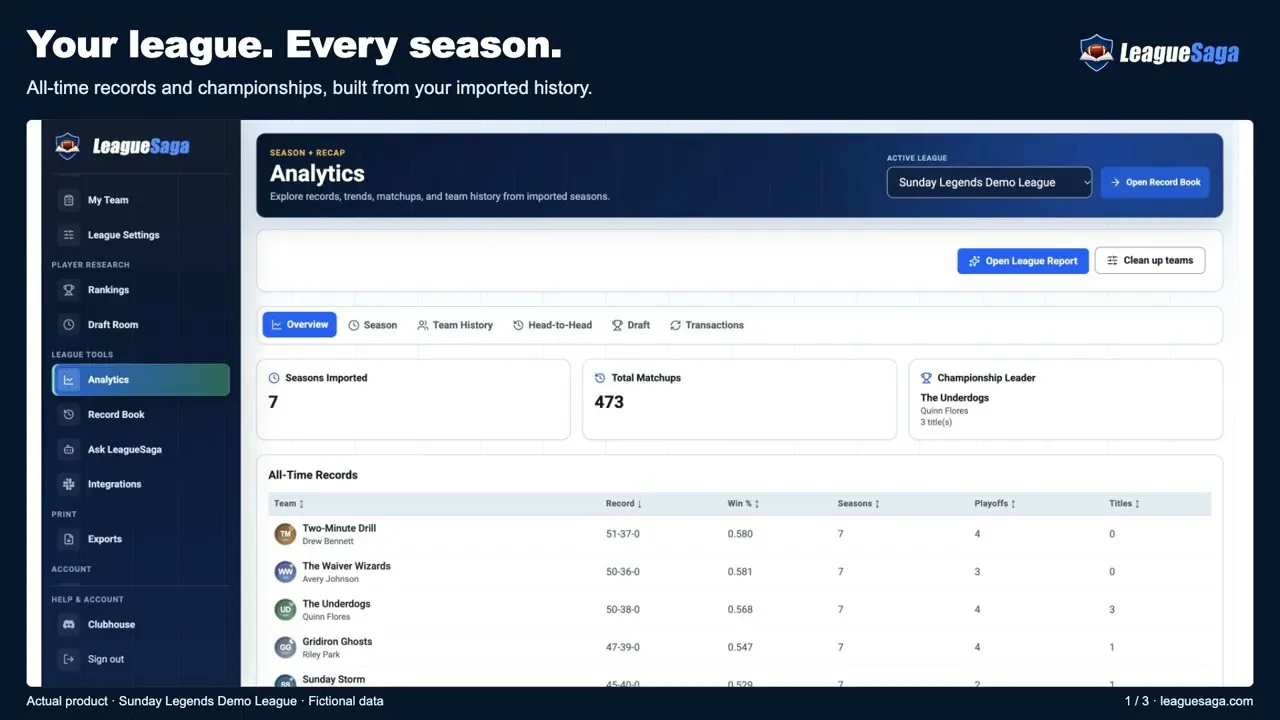Click Open Record Book button
The height and width of the screenshot is (720, 1280).
[x=1155, y=182]
